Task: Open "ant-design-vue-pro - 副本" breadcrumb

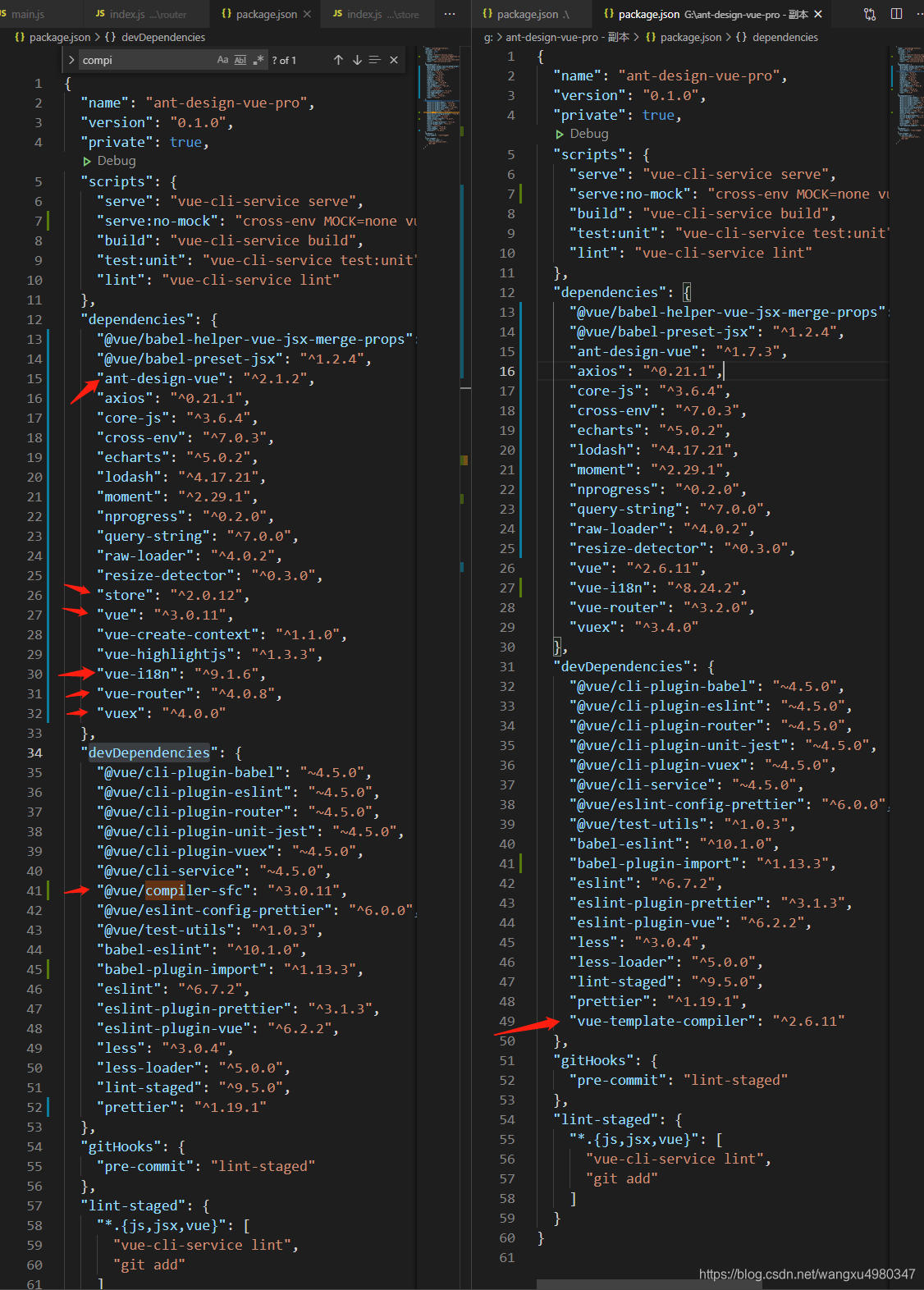Action: (567, 37)
